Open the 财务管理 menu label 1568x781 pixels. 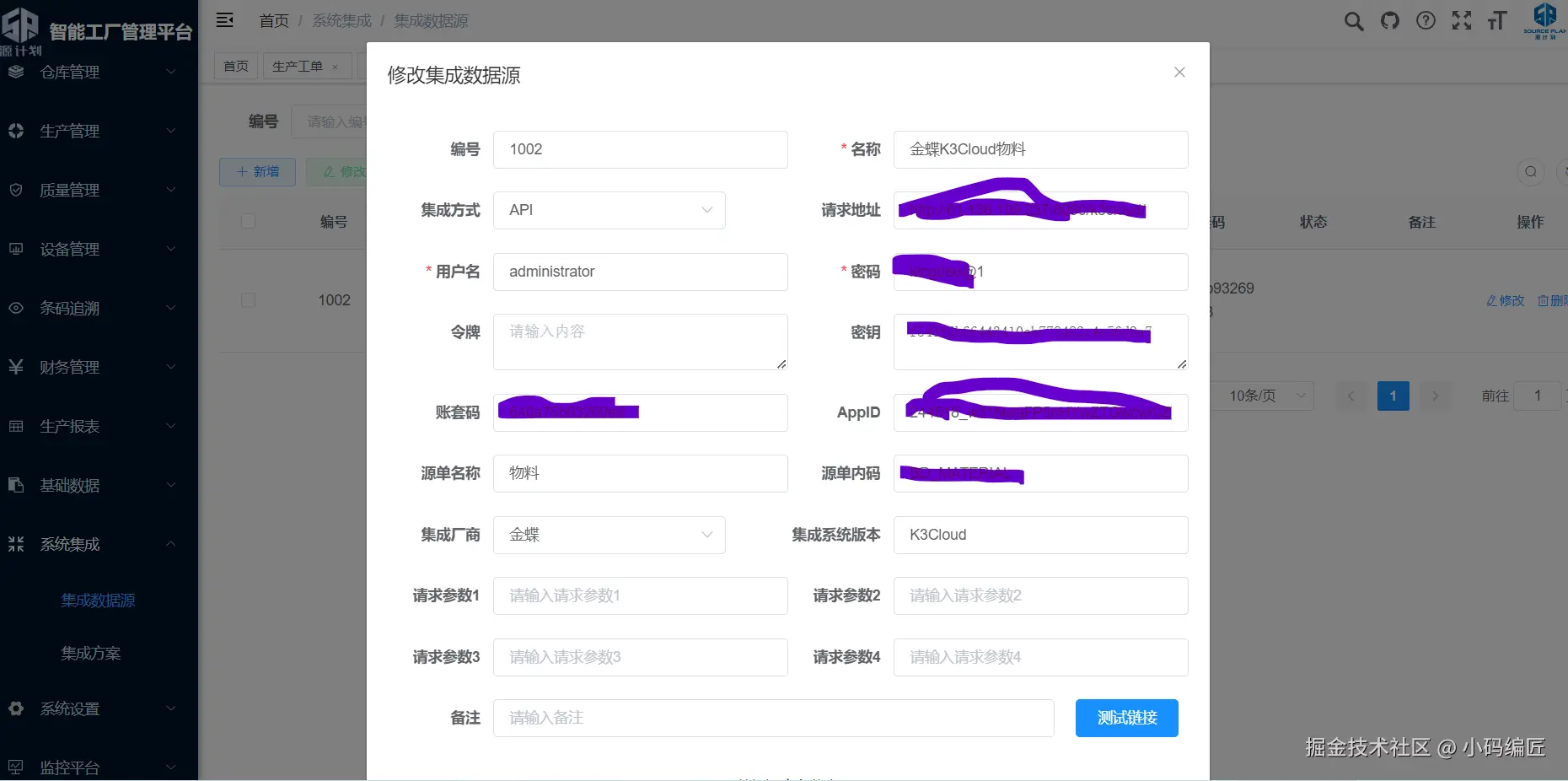[70, 367]
